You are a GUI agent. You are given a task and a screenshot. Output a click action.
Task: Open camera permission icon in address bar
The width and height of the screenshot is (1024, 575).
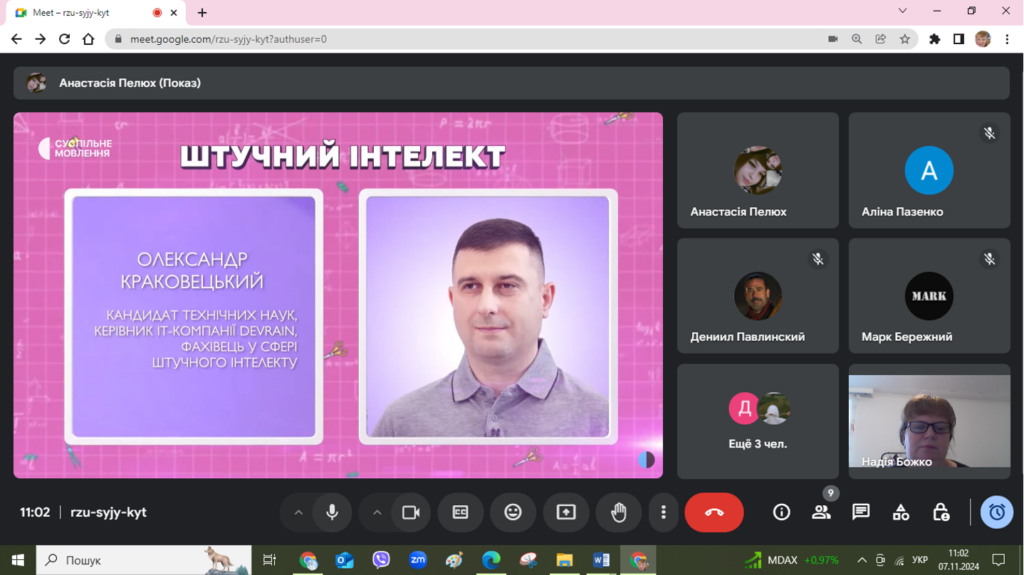[833, 39]
